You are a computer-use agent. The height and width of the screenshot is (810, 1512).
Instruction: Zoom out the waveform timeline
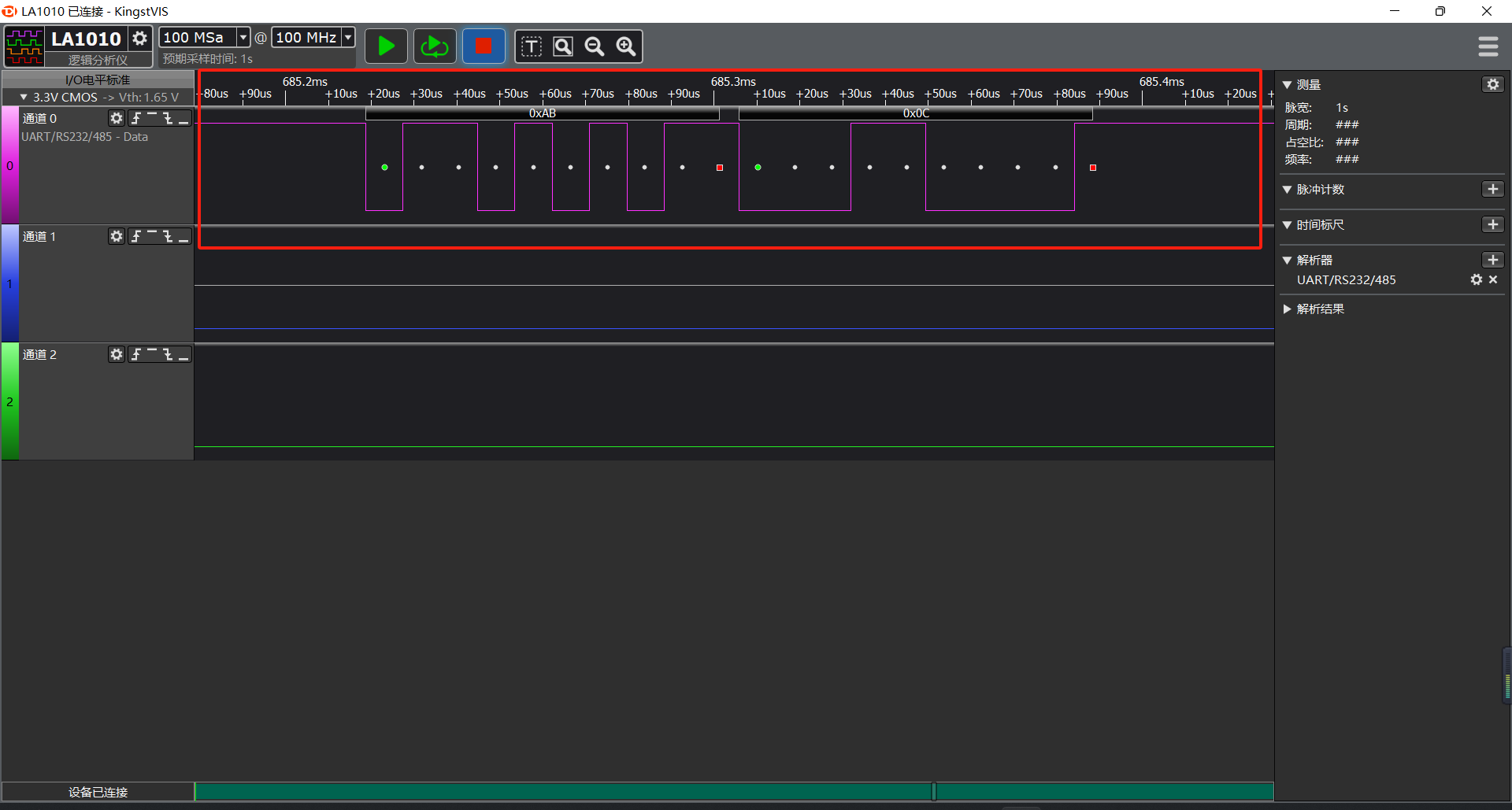pyautogui.click(x=595, y=46)
